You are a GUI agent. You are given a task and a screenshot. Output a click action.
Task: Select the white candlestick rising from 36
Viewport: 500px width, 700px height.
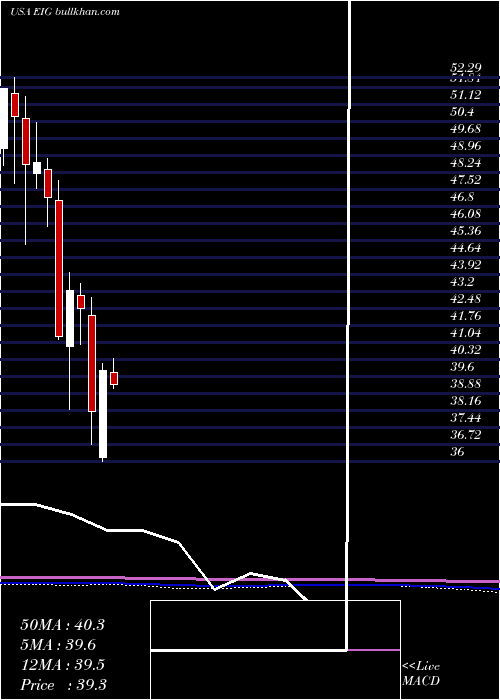click(x=103, y=414)
